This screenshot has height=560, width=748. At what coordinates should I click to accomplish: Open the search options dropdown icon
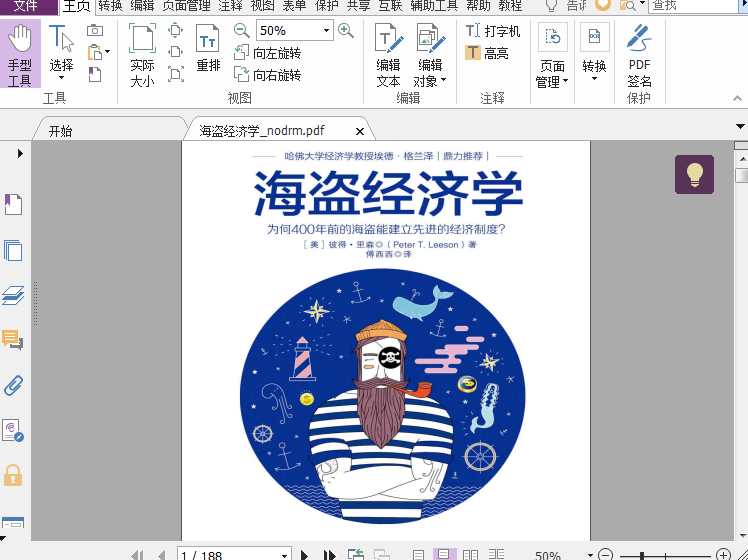point(632,6)
